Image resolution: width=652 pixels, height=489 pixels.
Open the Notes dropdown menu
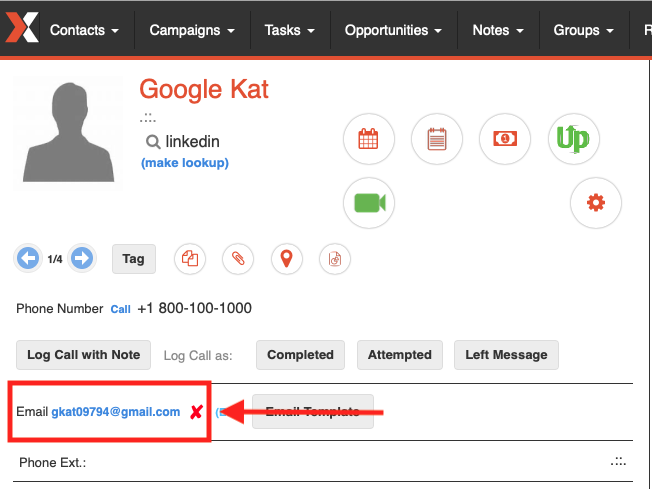point(498,30)
